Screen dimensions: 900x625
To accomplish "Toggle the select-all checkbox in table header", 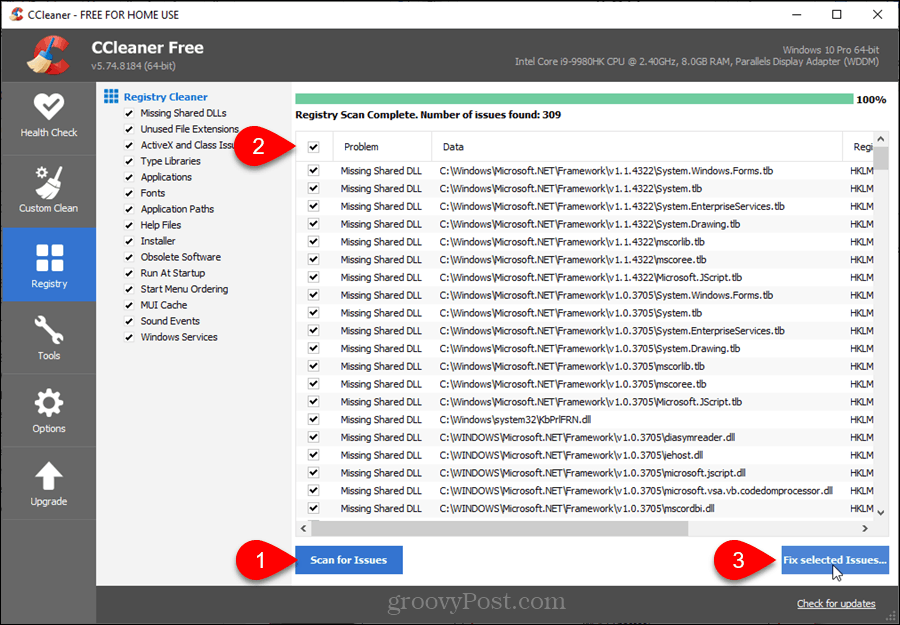I will click(313, 147).
